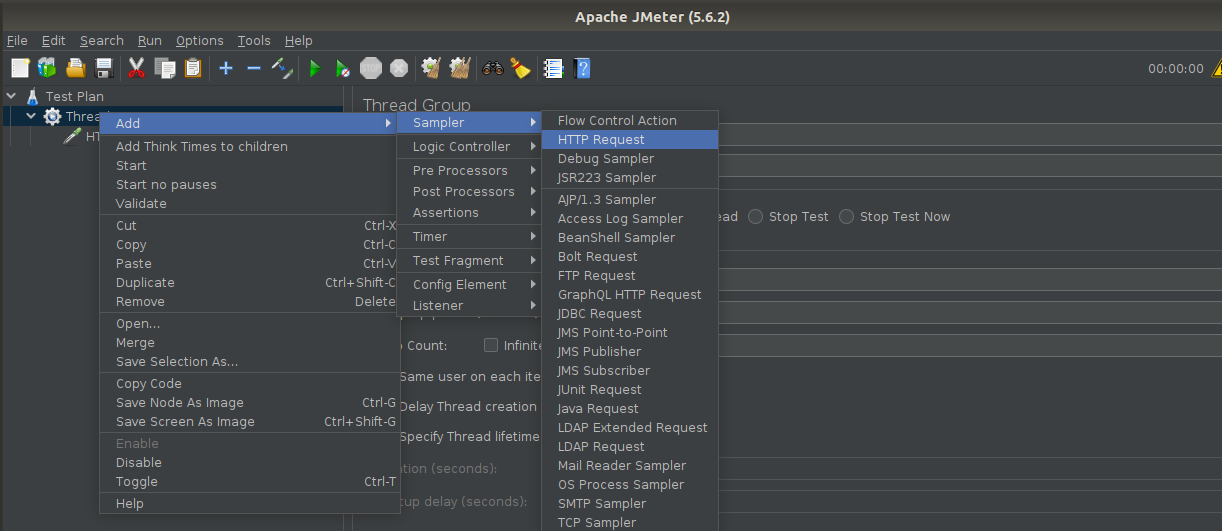Click Disable in the context menu
This screenshot has width=1222, height=531.
point(250,462)
